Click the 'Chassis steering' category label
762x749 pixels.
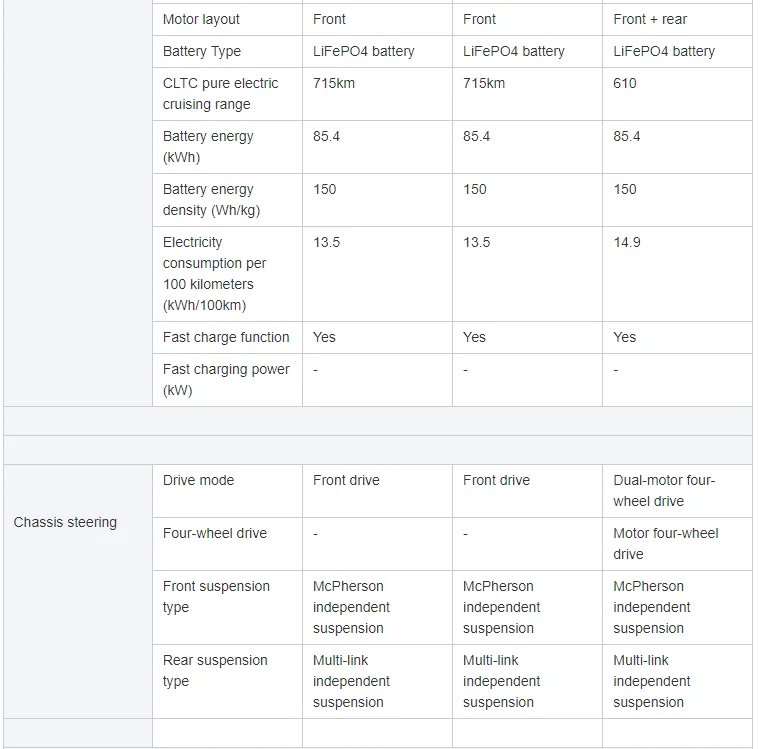click(65, 522)
